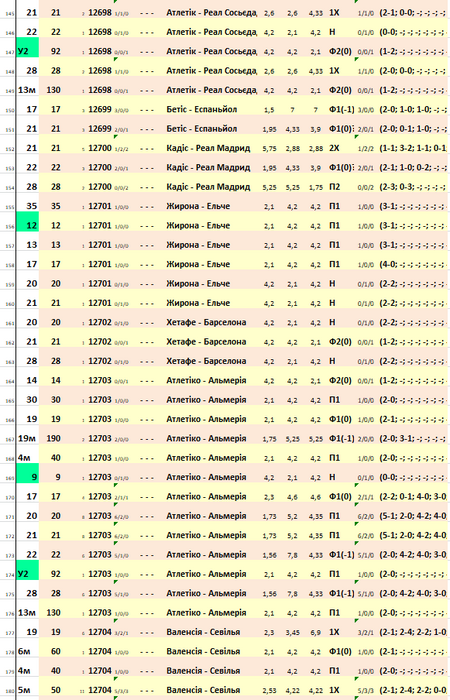
Task: Click 'Жирона - Ельче' in row 155
Action: coord(198,206)
